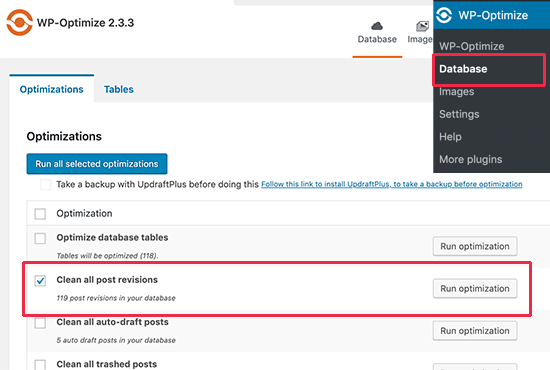
Task: Tick the Clean all trashed posts checkbox
Action: tap(40, 365)
